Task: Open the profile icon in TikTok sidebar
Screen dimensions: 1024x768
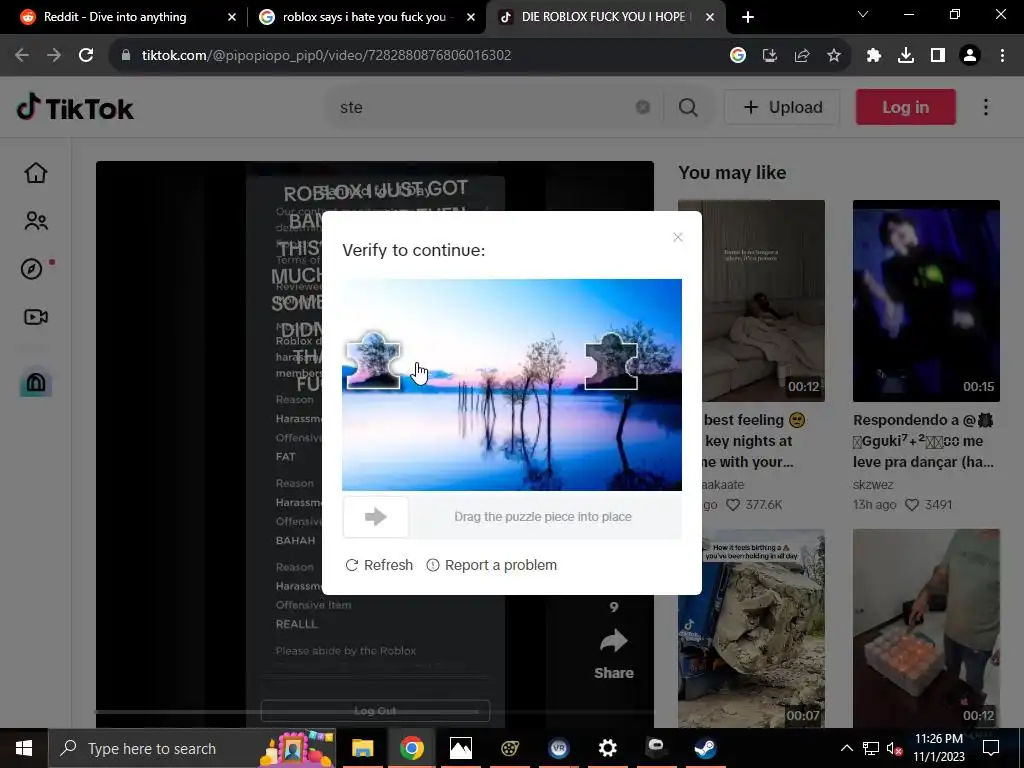Action: pos(36,383)
